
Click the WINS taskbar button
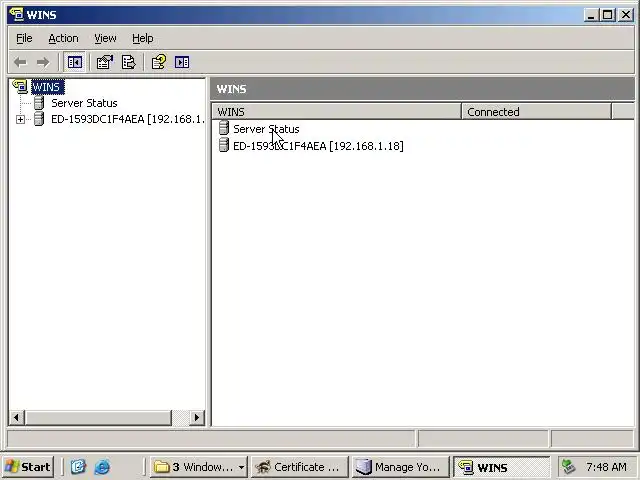(501, 467)
